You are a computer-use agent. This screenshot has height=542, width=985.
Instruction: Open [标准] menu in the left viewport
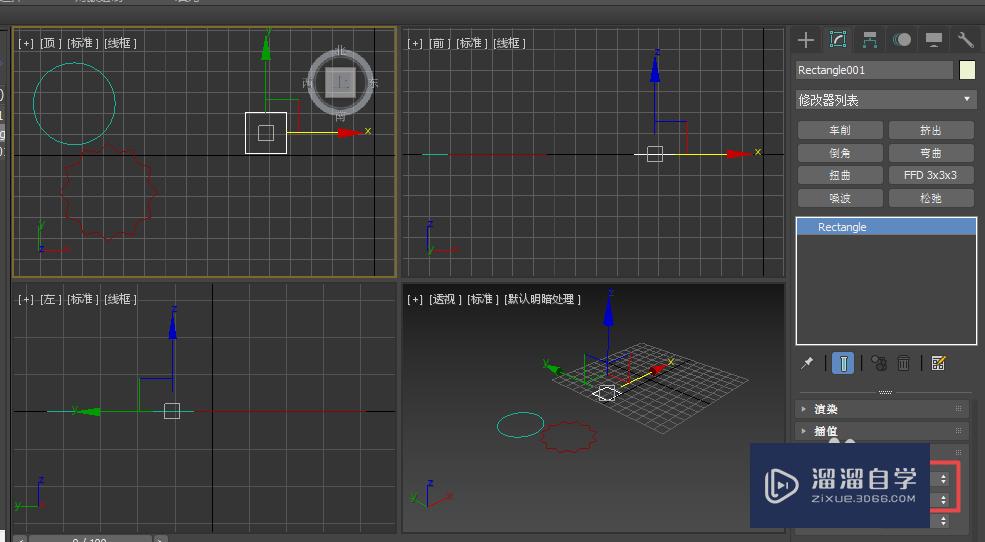83,299
